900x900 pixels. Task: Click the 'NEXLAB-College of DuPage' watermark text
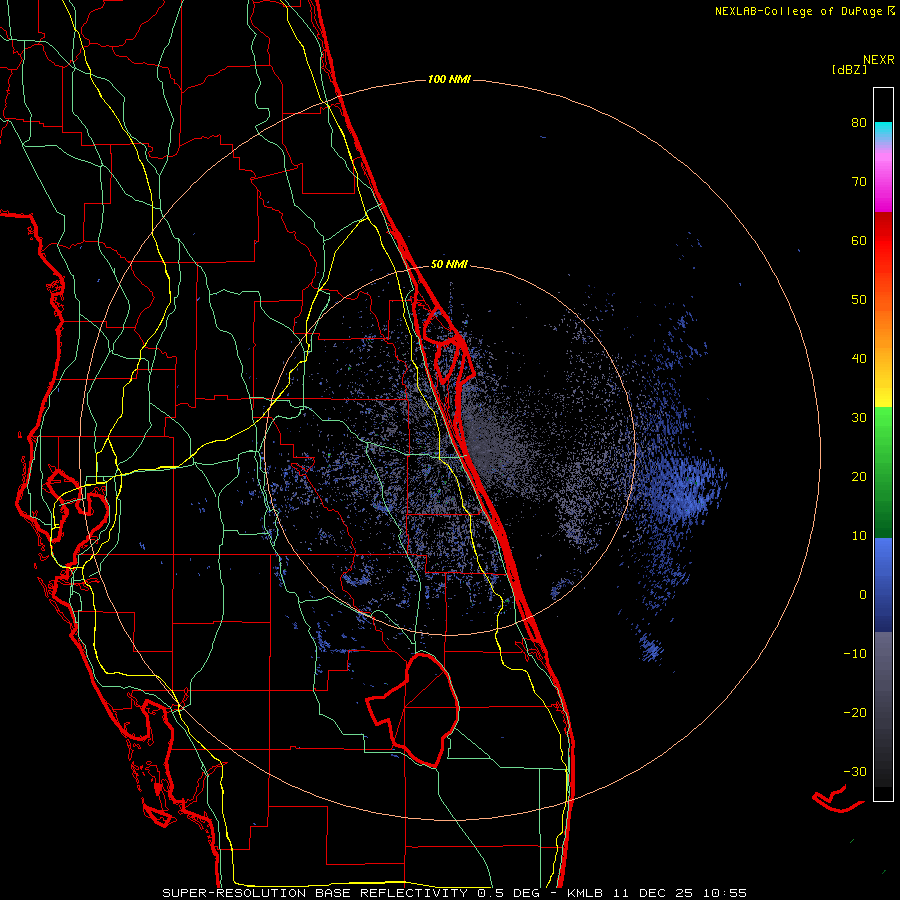point(799,11)
